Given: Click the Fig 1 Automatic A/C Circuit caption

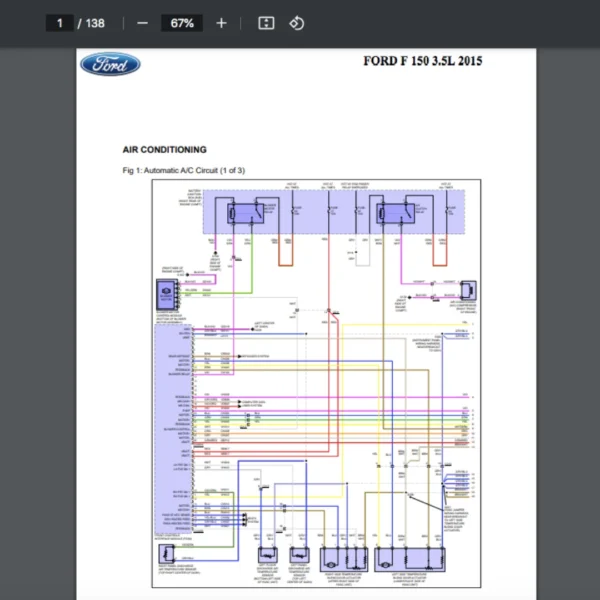Looking at the screenshot, I should coord(183,170).
